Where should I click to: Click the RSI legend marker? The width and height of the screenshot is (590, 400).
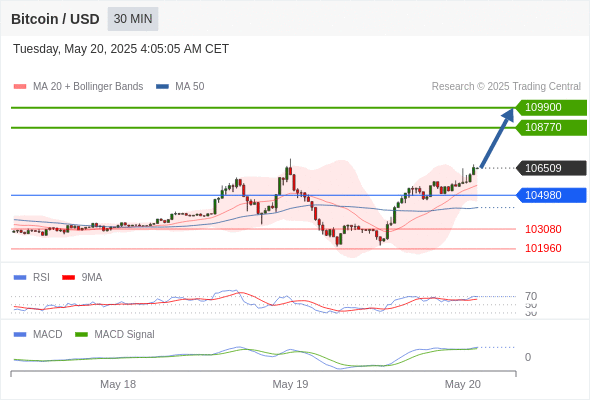coord(20,278)
